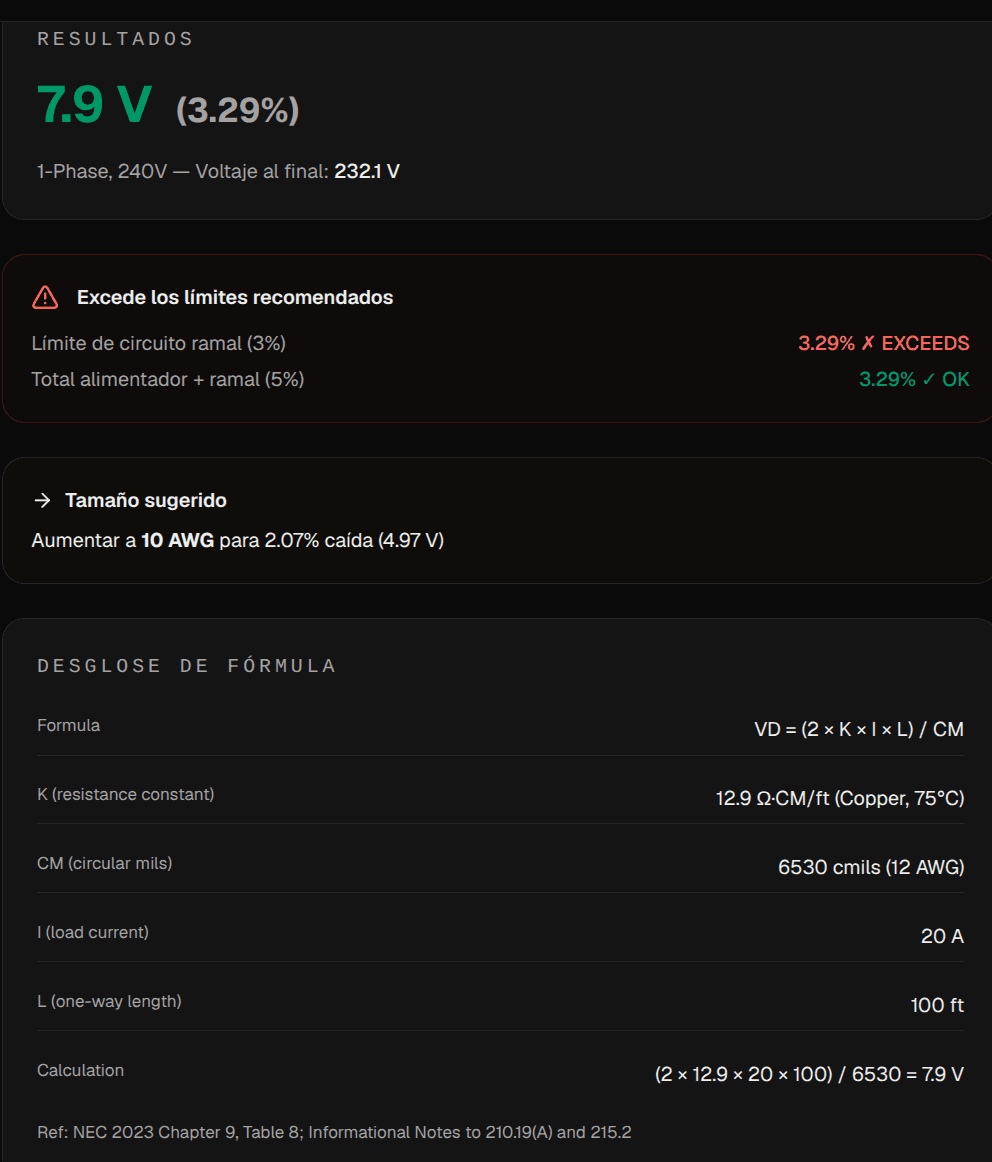Click the Calculation row label
Image resolution: width=992 pixels, height=1162 pixels.
(80, 1070)
